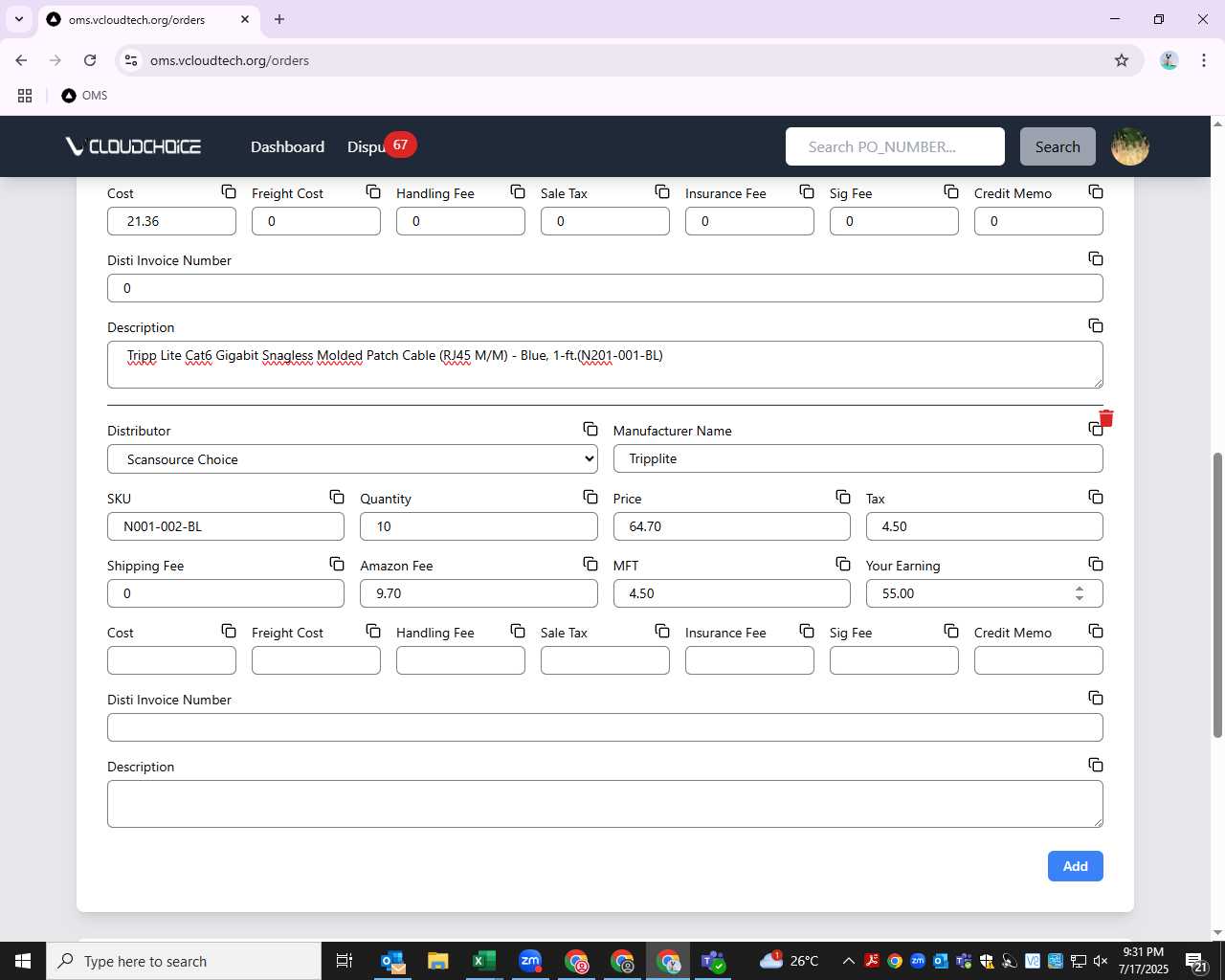1225x980 pixels.
Task: Open a new browser tab
Action: click(x=279, y=19)
